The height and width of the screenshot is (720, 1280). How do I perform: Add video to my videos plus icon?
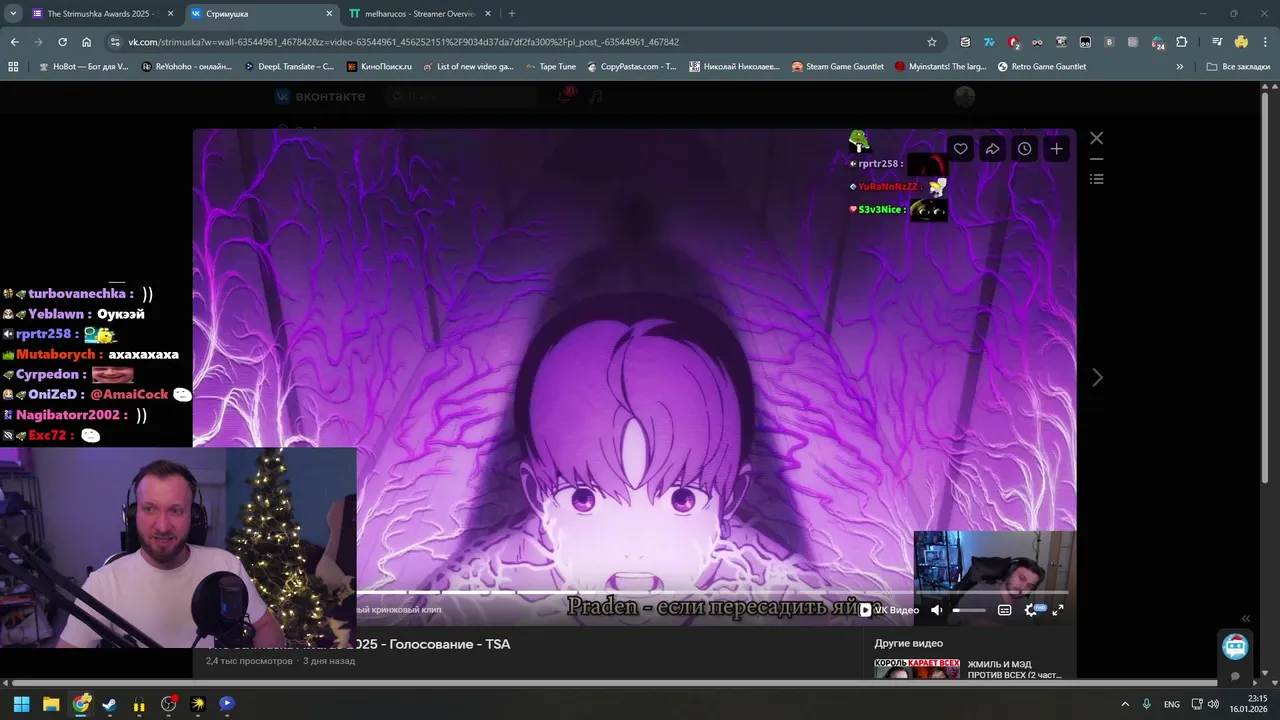tap(1057, 149)
